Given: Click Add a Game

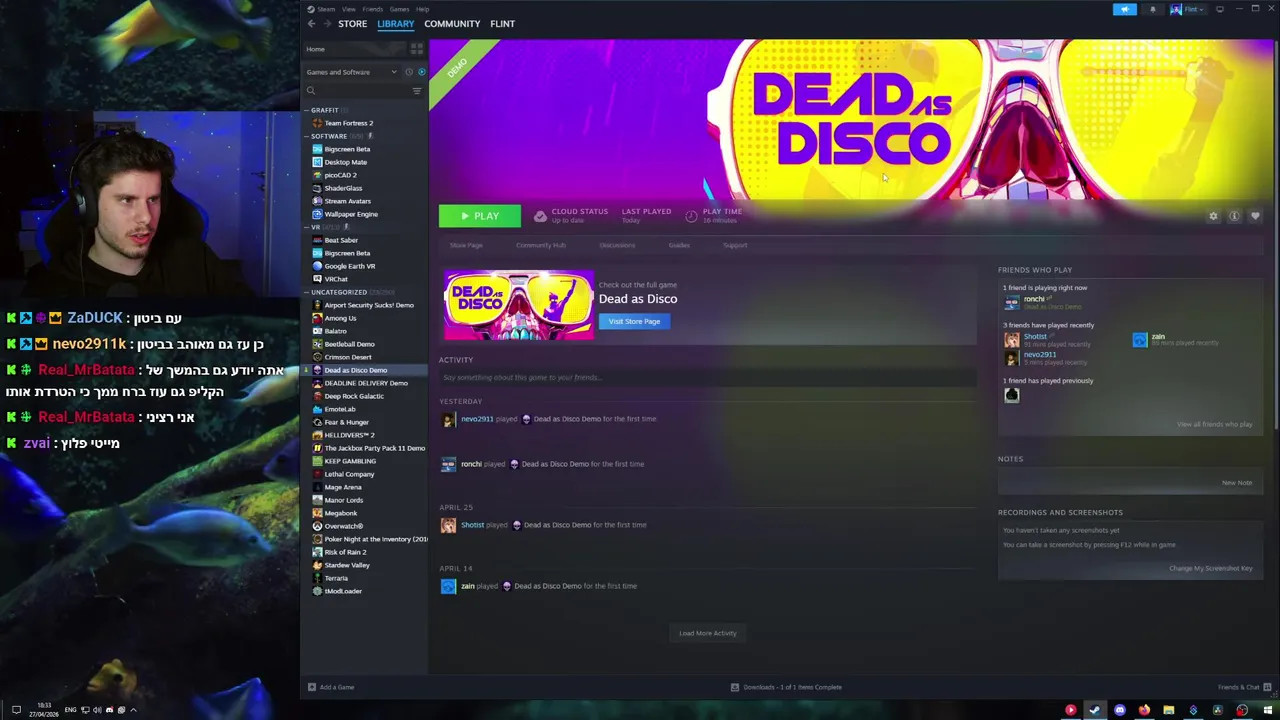Looking at the screenshot, I should (331, 687).
